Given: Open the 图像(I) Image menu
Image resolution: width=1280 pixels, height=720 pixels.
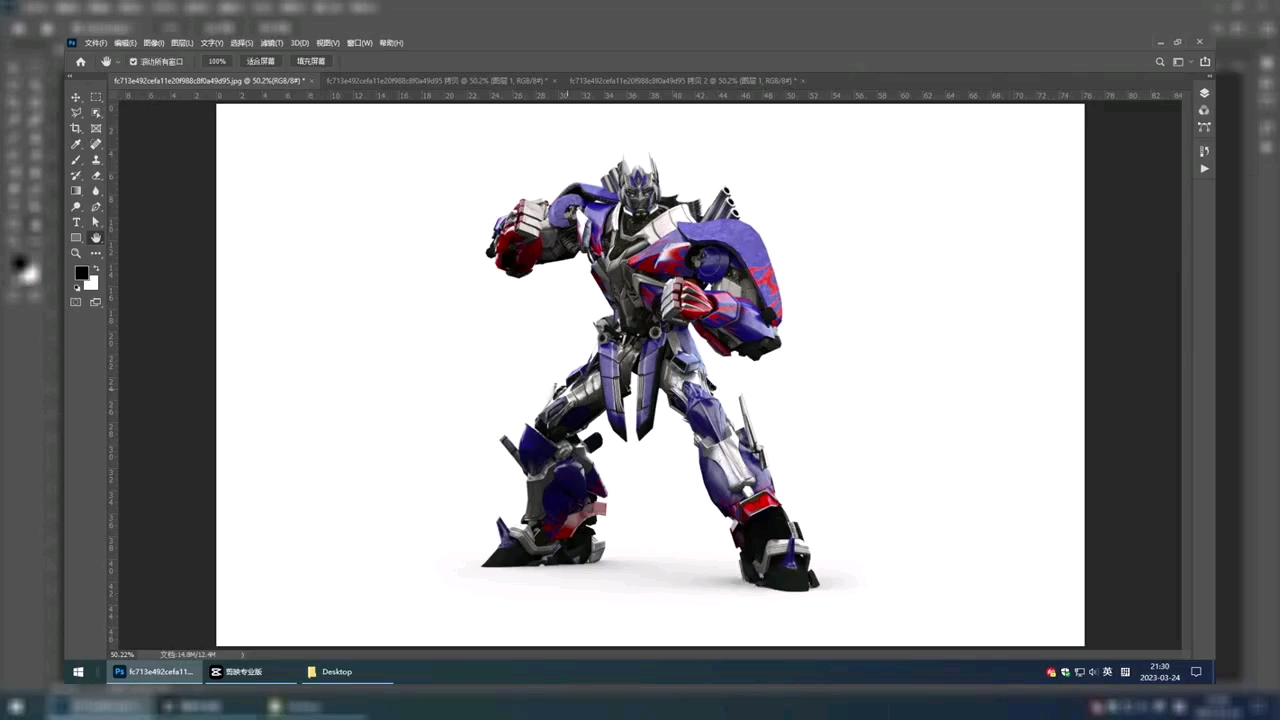Looking at the screenshot, I should (x=154, y=43).
